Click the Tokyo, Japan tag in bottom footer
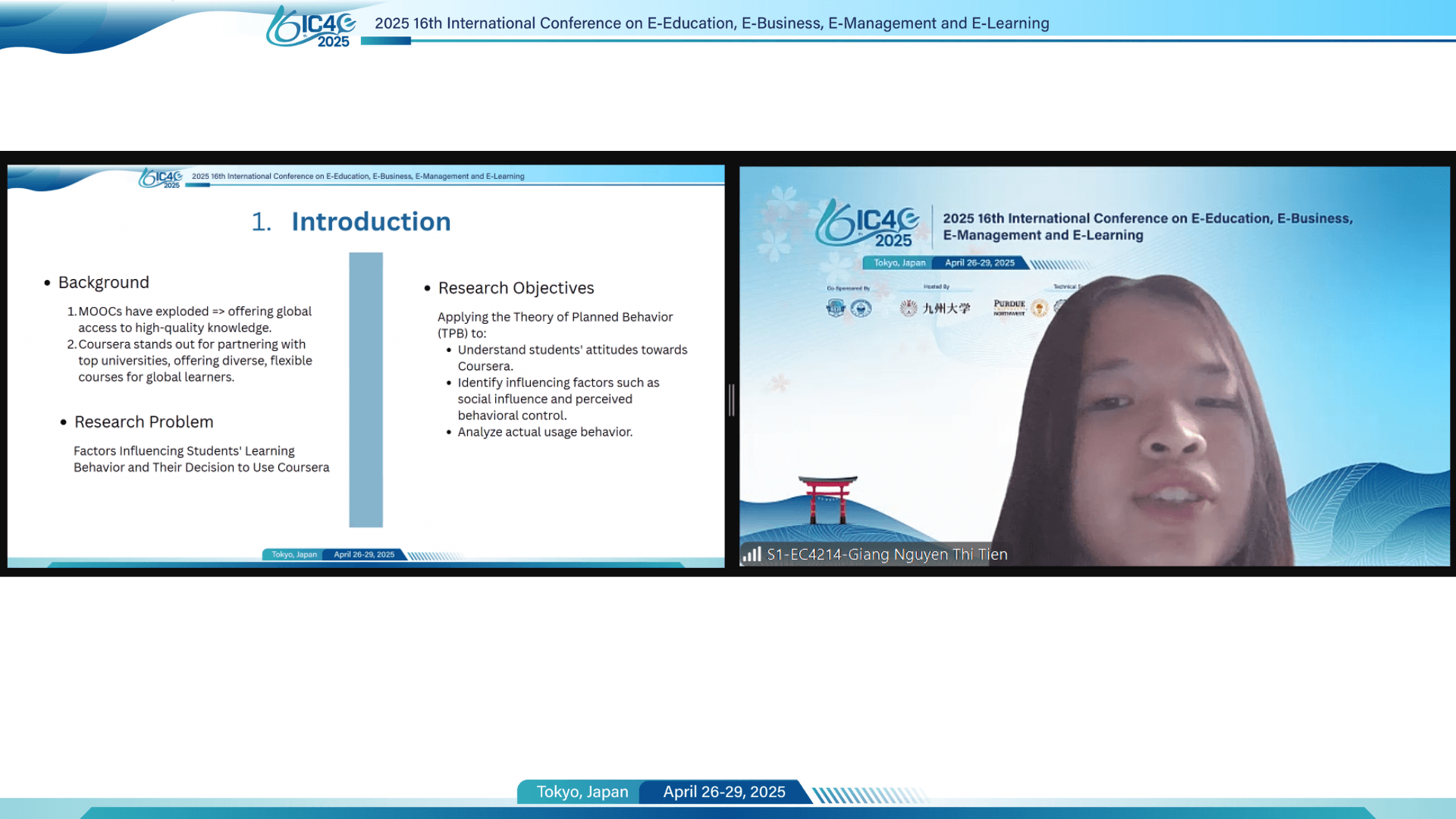 pyautogui.click(x=582, y=792)
